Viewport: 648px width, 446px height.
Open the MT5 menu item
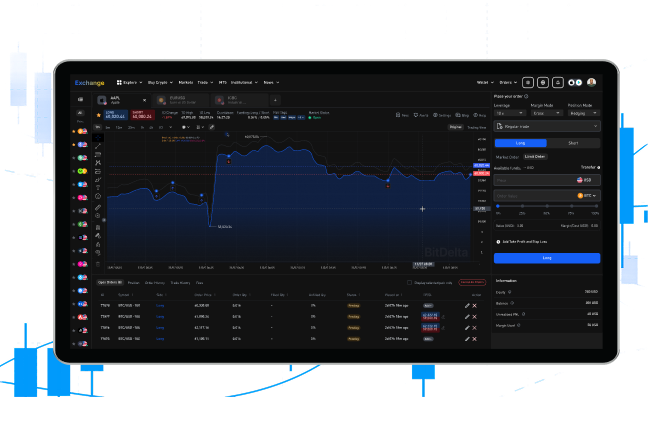pos(222,83)
